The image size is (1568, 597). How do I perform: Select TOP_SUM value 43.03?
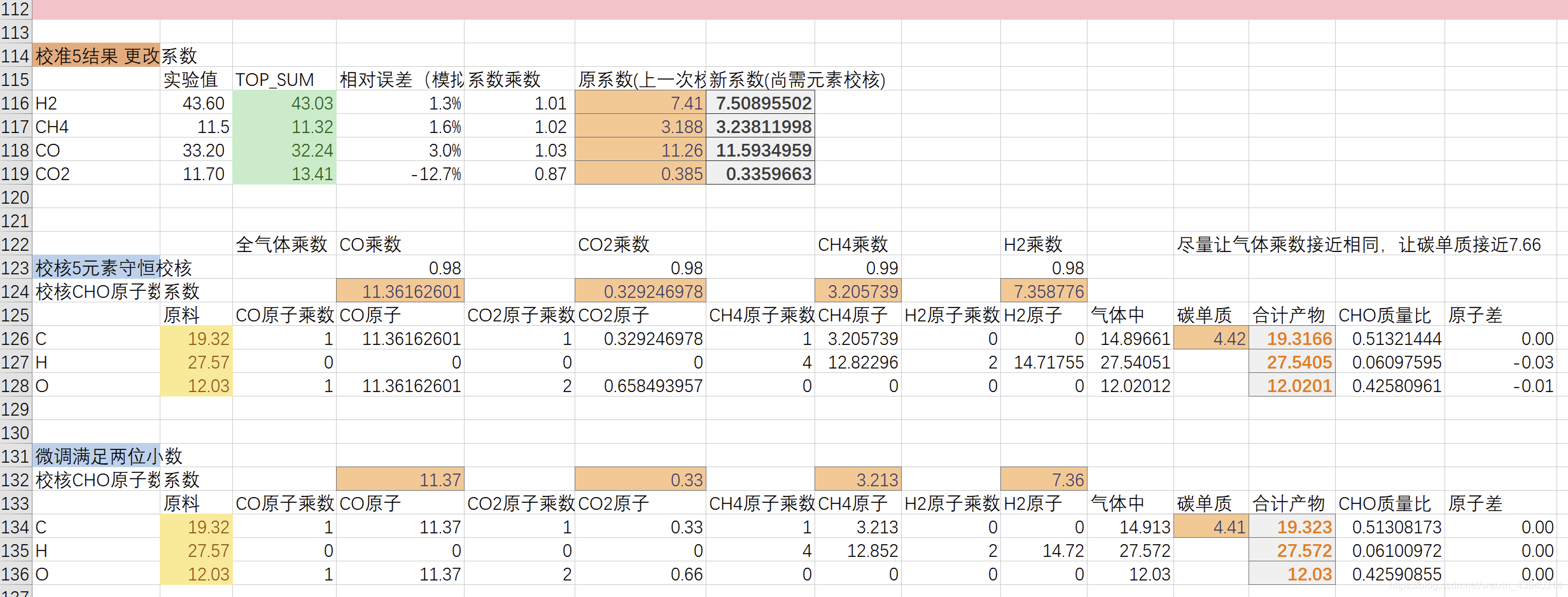pyautogui.click(x=284, y=103)
